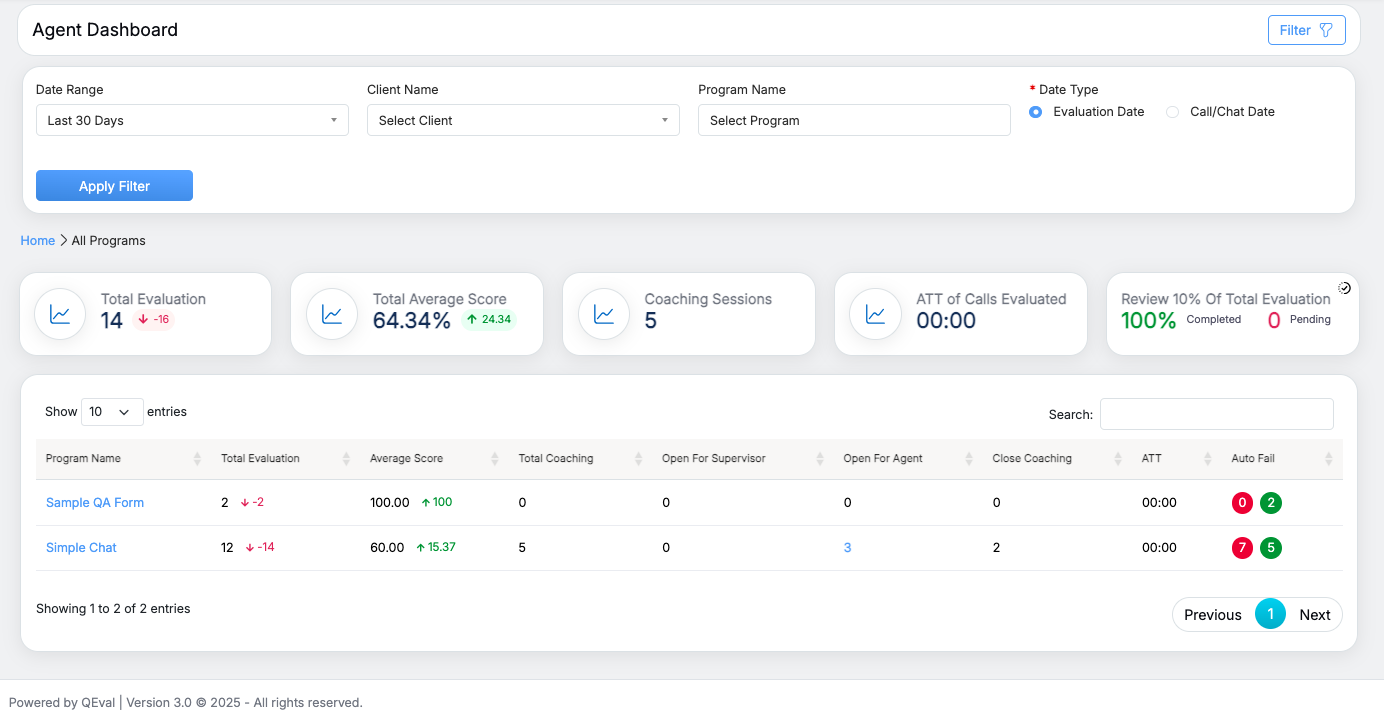Screen dimensions: 1384x728
Task: Click page 1 in the pagination
Action: (1270, 614)
